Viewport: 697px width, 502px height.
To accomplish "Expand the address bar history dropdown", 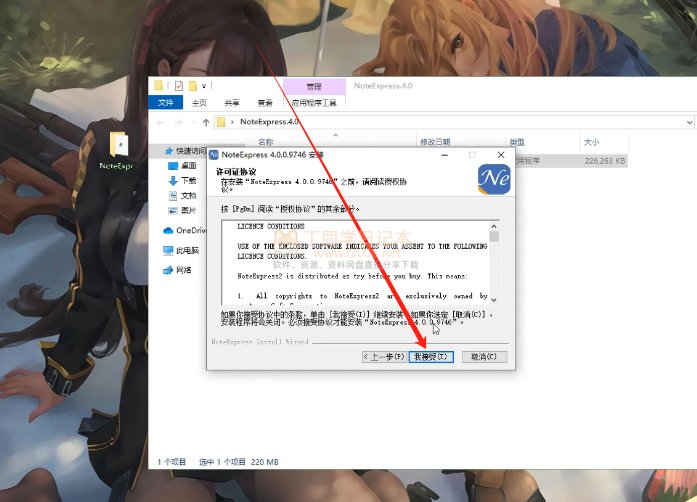I will (x=689, y=122).
